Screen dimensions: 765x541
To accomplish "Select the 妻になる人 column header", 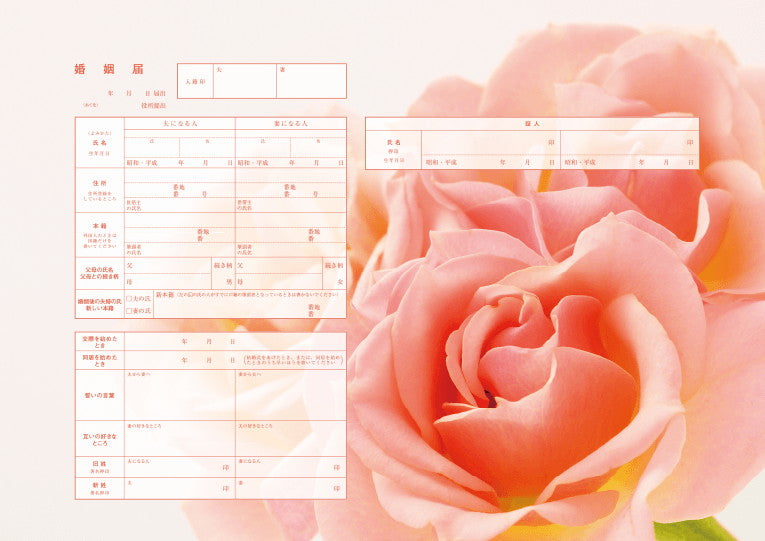I will (x=291, y=123).
